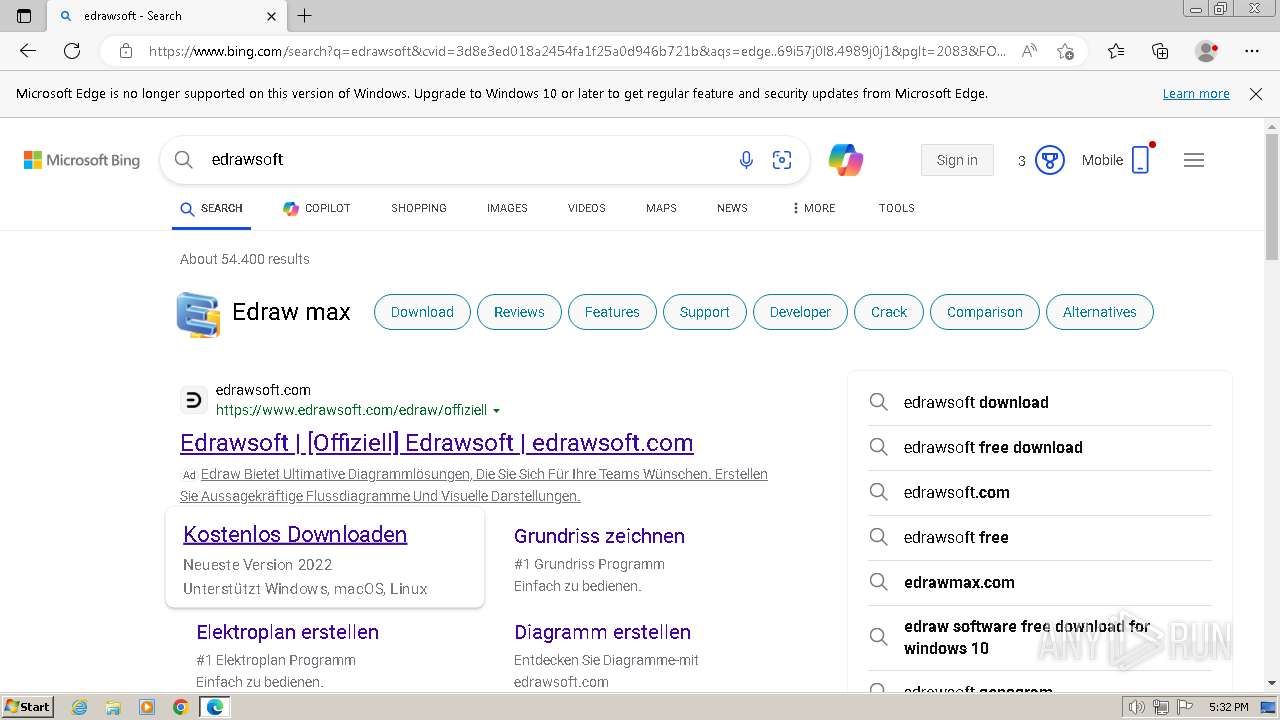Switch to the VIDEOS tab

point(587,208)
